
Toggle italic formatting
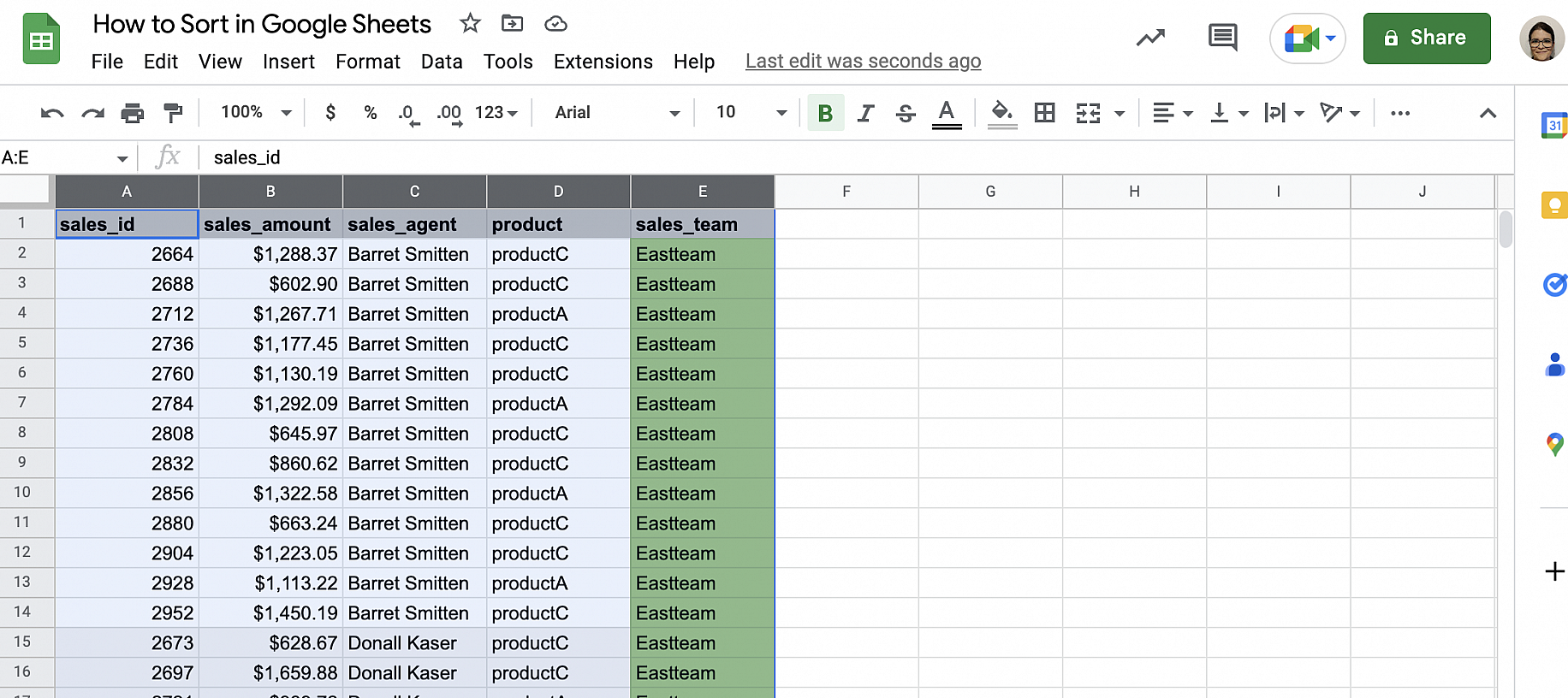pyautogui.click(x=865, y=113)
